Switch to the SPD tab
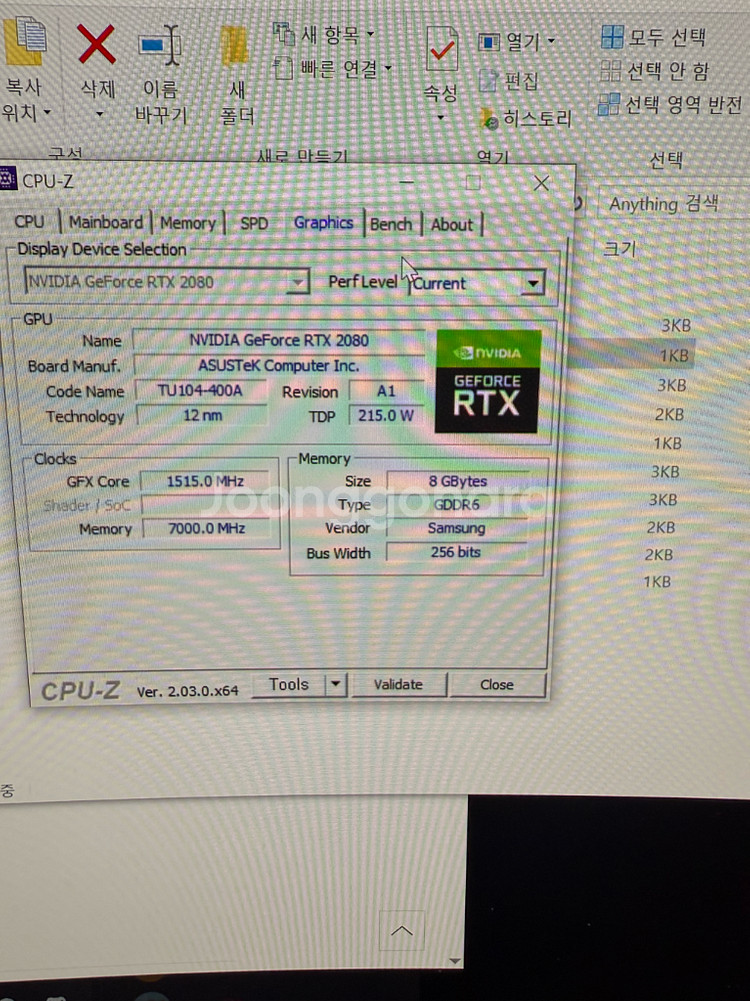Image resolution: width=750 pixels, height=1001 pixels. point(254,223)
